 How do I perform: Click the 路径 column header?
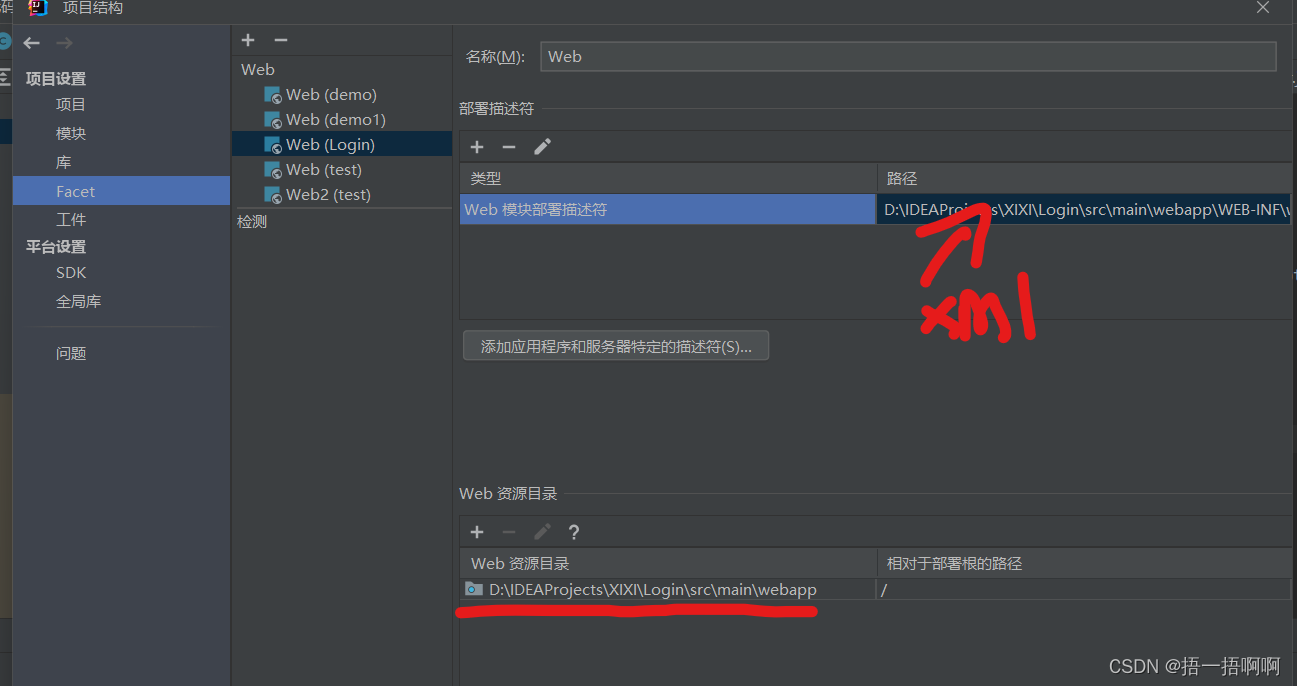(1086, 179)
